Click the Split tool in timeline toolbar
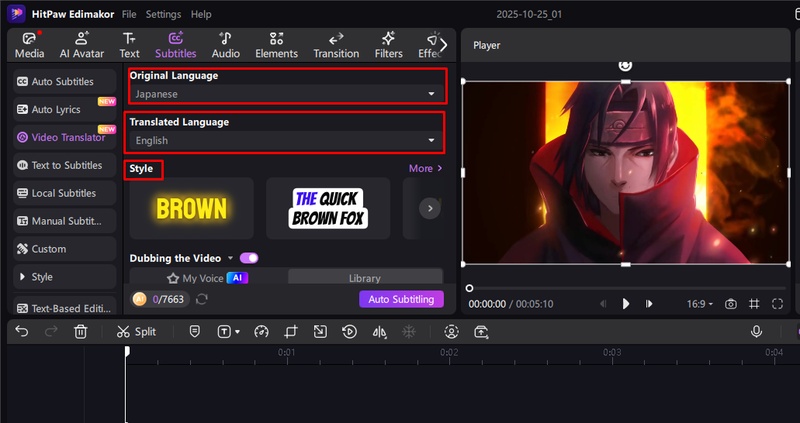The image size is (800, 423). 136,331
